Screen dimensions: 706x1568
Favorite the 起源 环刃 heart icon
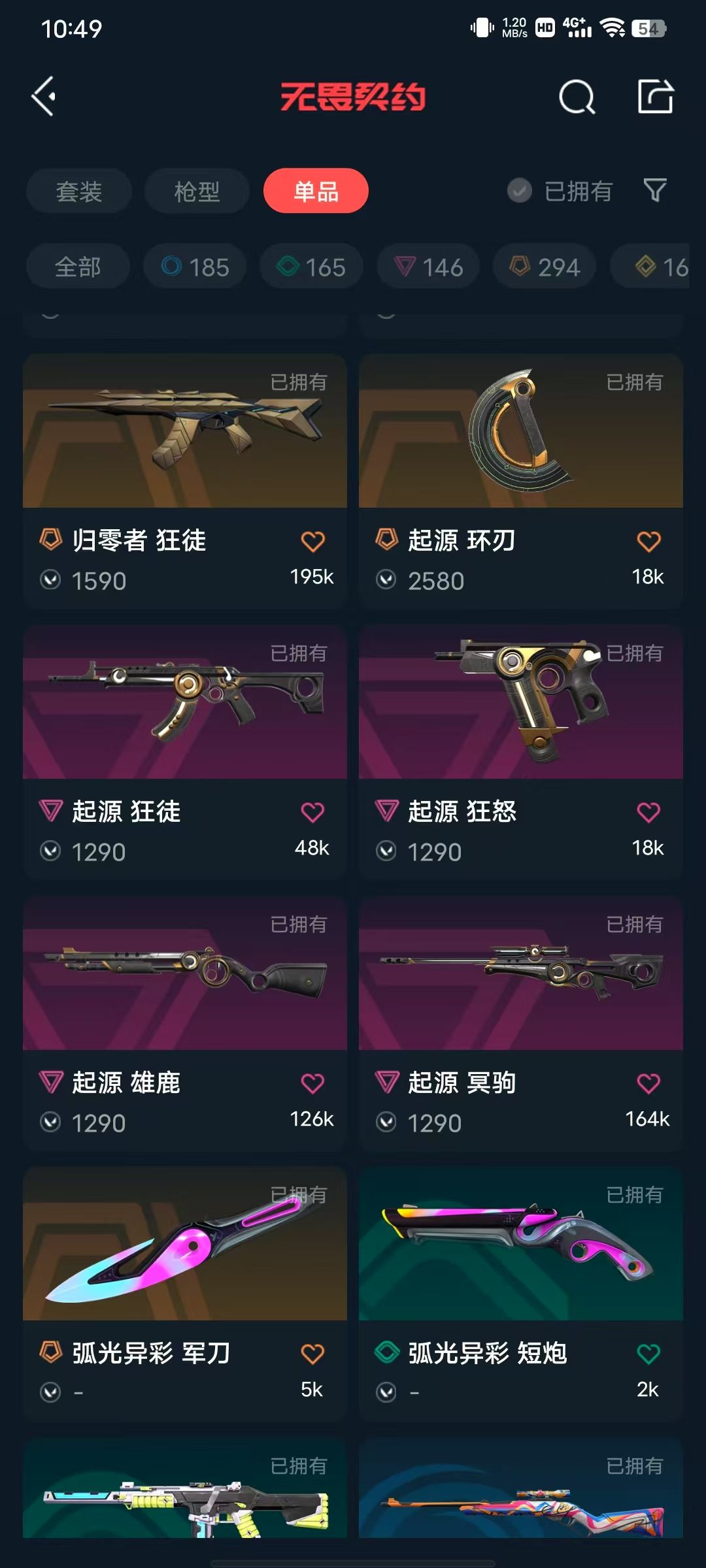click(648, 541)
